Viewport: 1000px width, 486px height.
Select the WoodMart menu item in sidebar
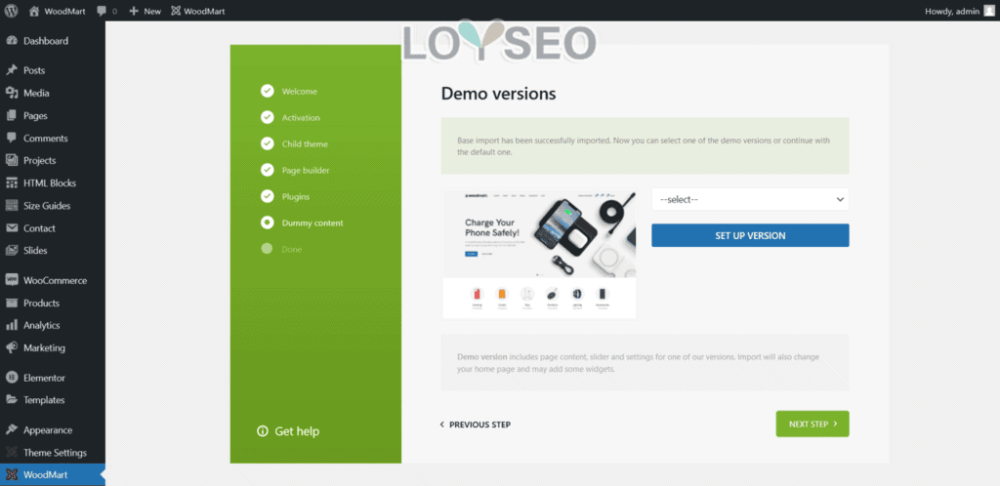[x=52, y=475]
